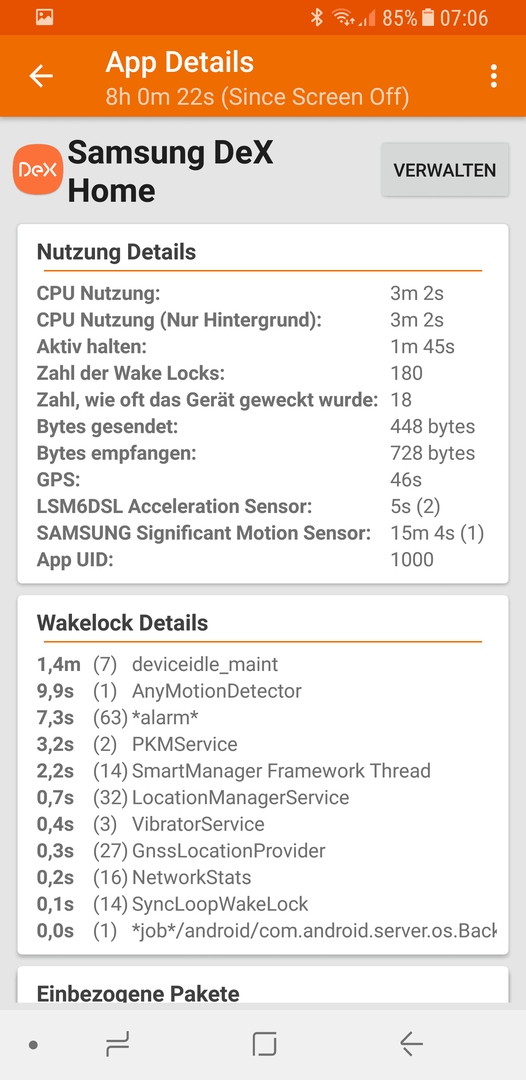Open recent apps navigation button
The image size is (526, 1080).
117,1045
